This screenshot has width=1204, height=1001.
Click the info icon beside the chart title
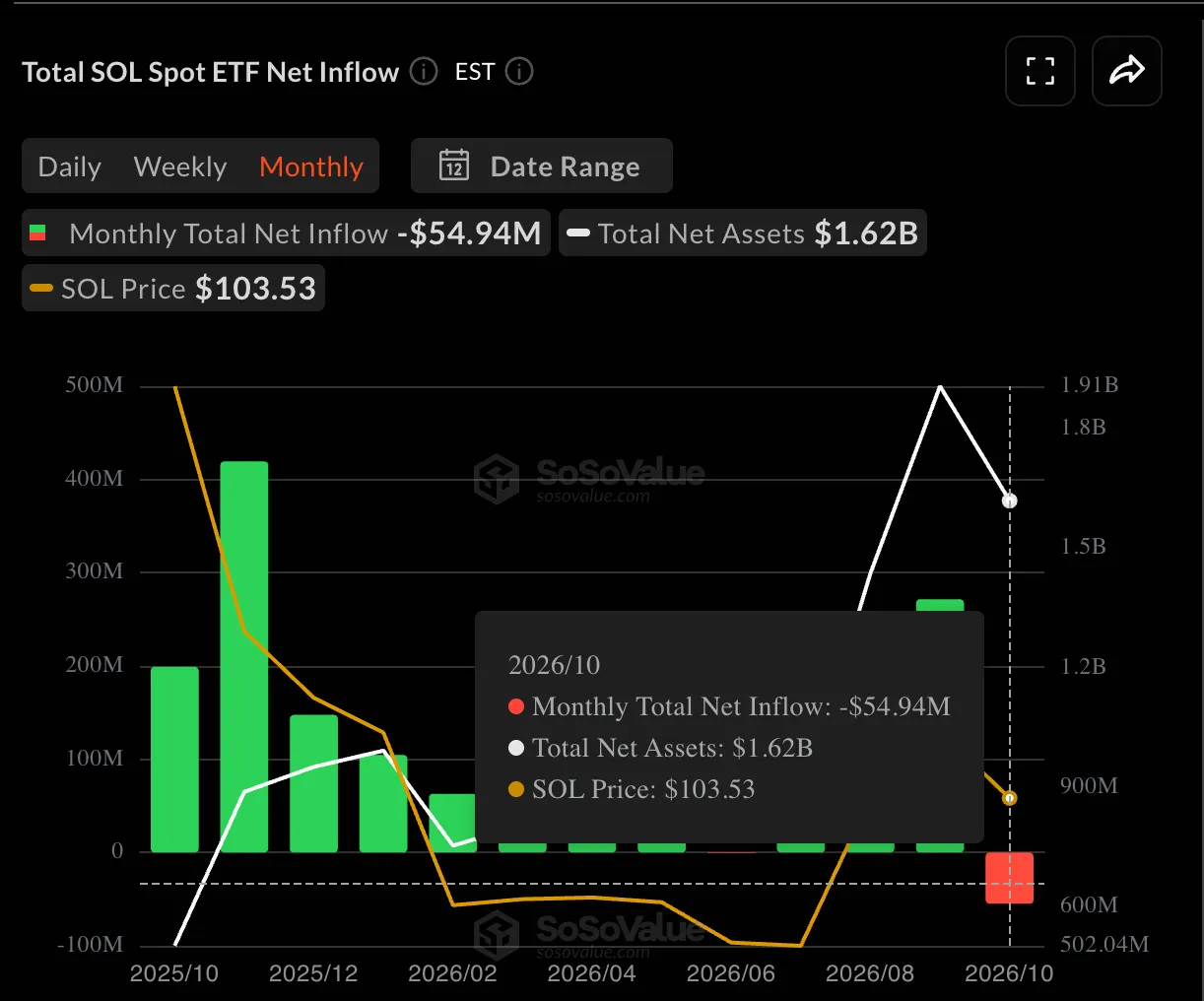[424, 72]
